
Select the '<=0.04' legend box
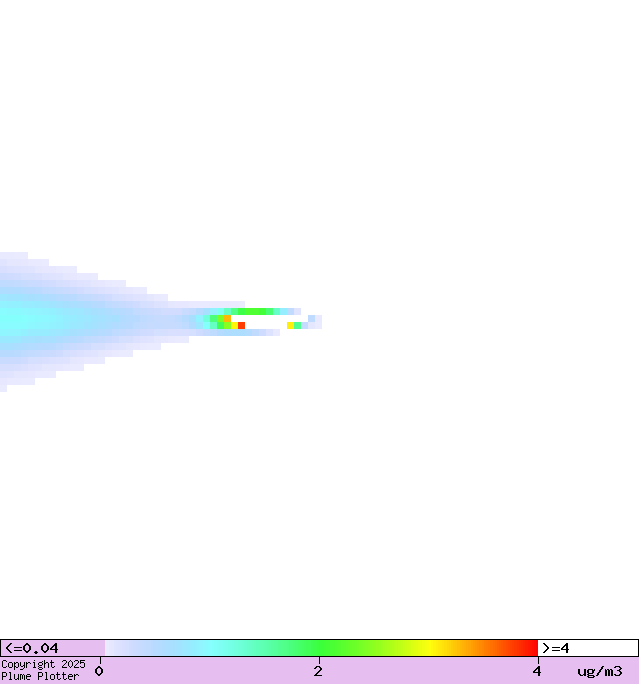pyautogui.click(x=52, y=648)
